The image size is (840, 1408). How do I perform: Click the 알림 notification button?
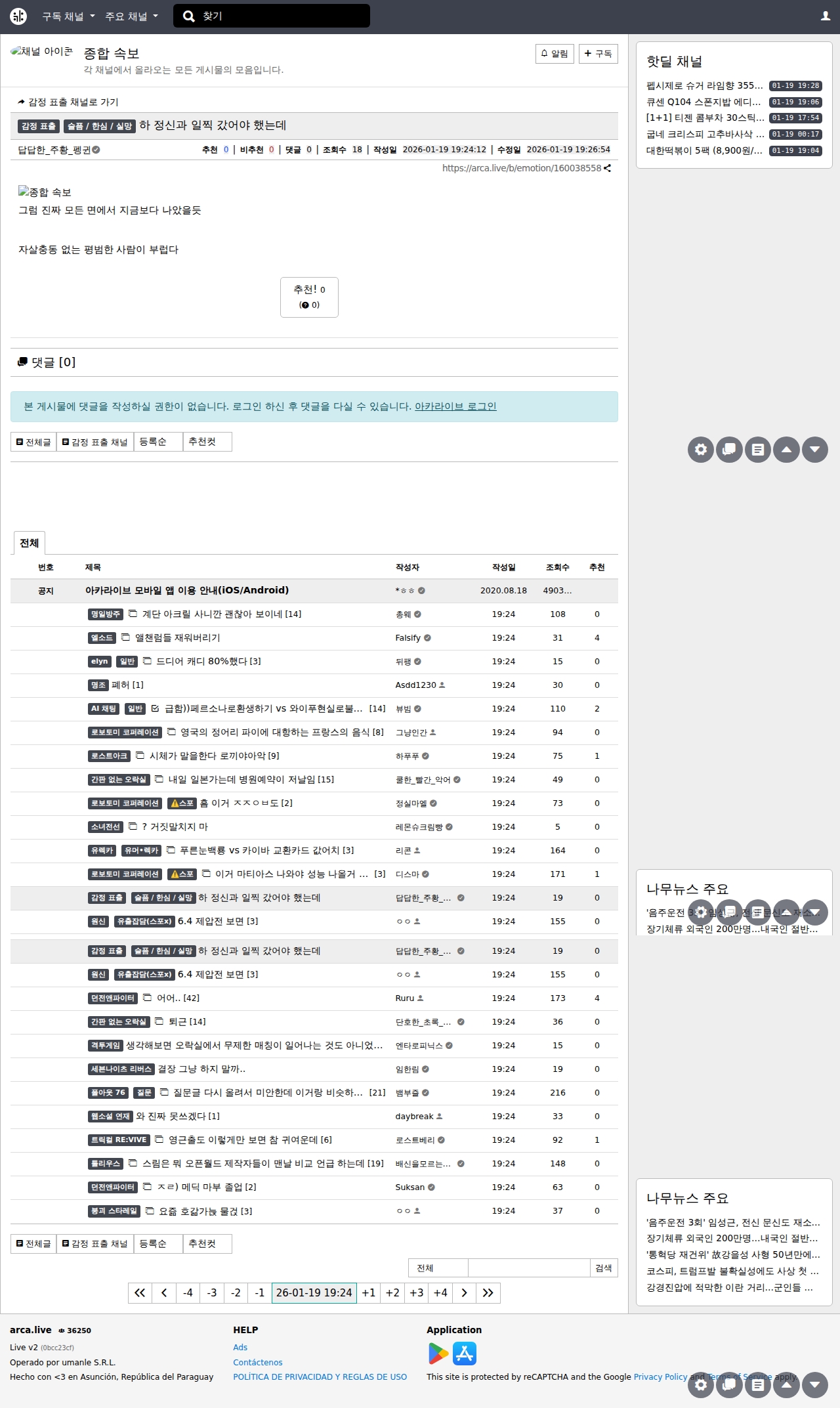(555, 54)
